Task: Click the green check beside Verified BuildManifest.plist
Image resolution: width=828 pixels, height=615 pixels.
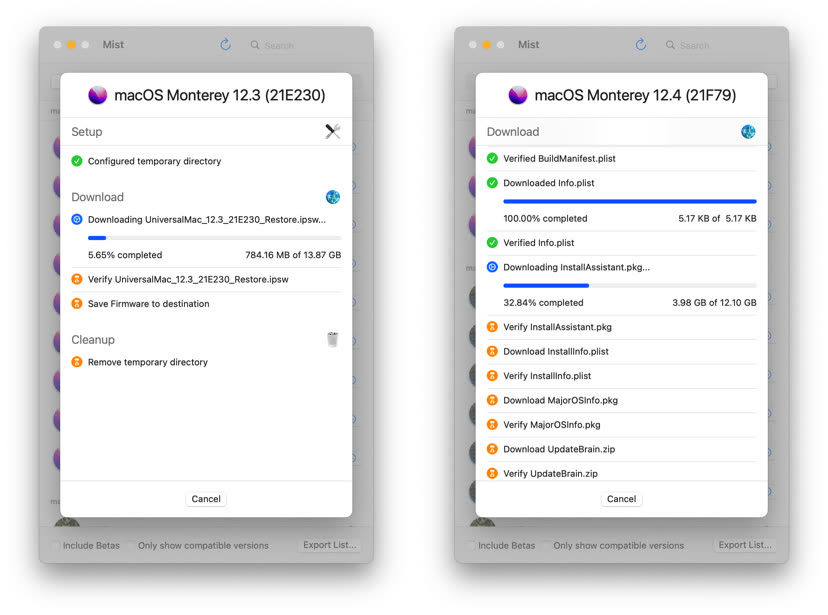Action: (492, 158)
